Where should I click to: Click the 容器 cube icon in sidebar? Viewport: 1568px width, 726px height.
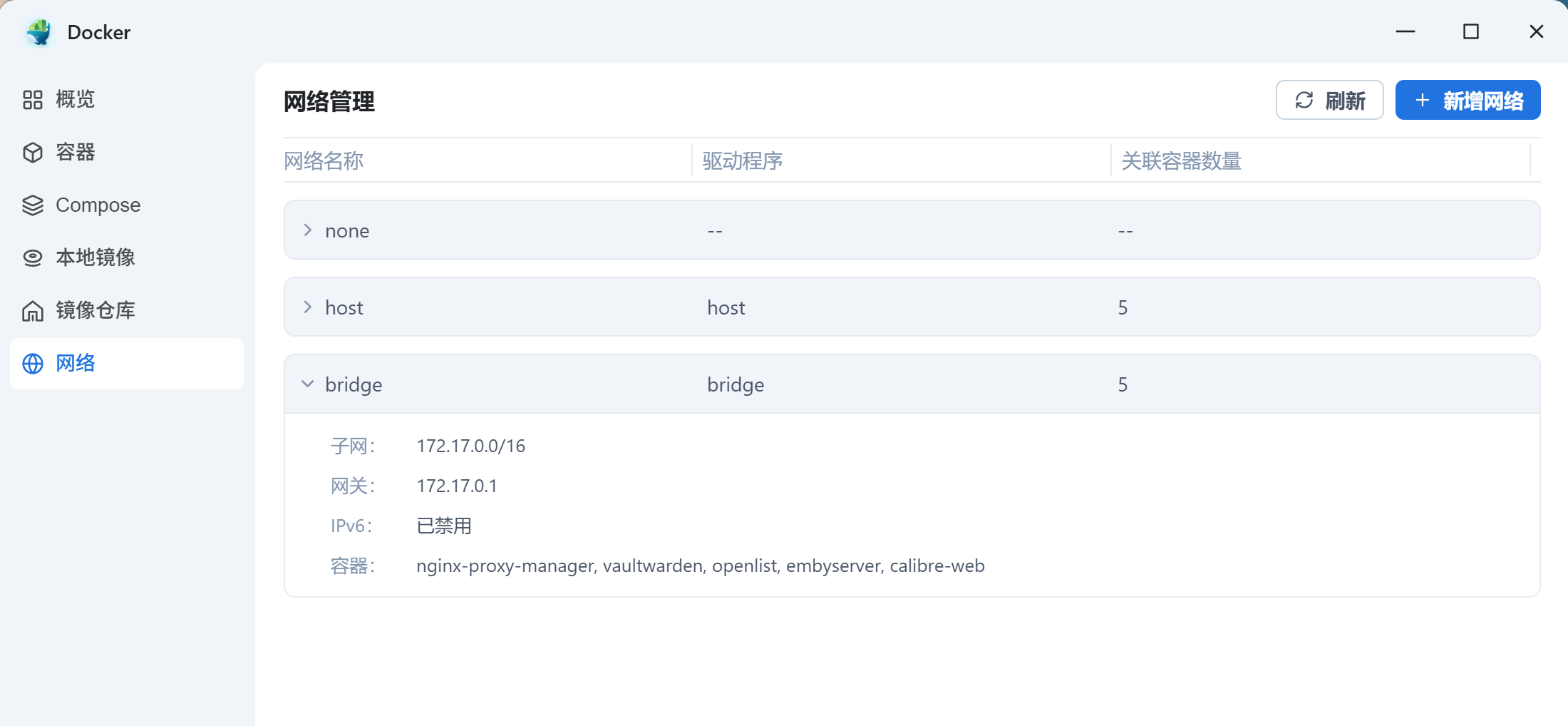33,153
